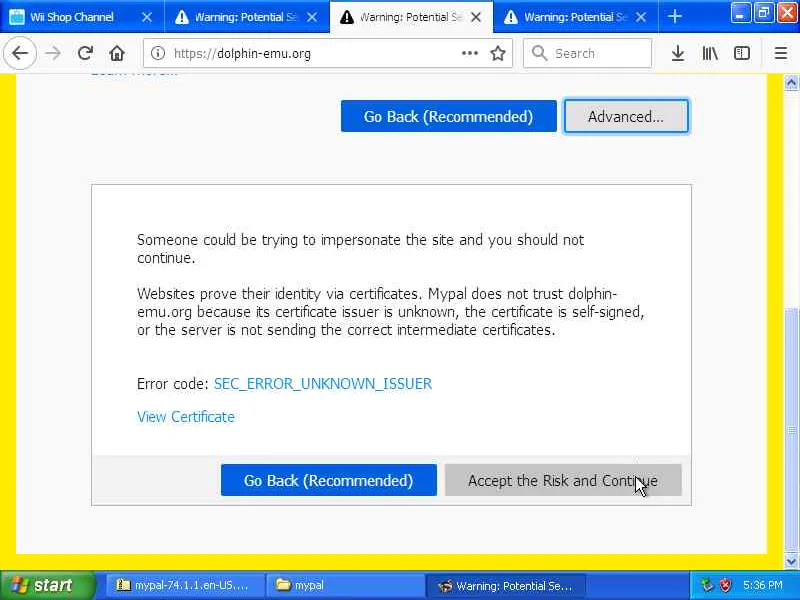
Task: Close the Wii Shop Channel tab
Action: click(x=146, y=17)
